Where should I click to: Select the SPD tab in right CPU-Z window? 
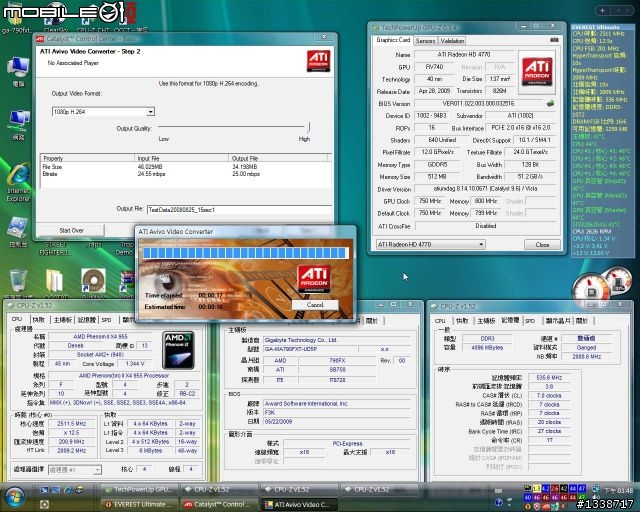[x=530, y=321]
